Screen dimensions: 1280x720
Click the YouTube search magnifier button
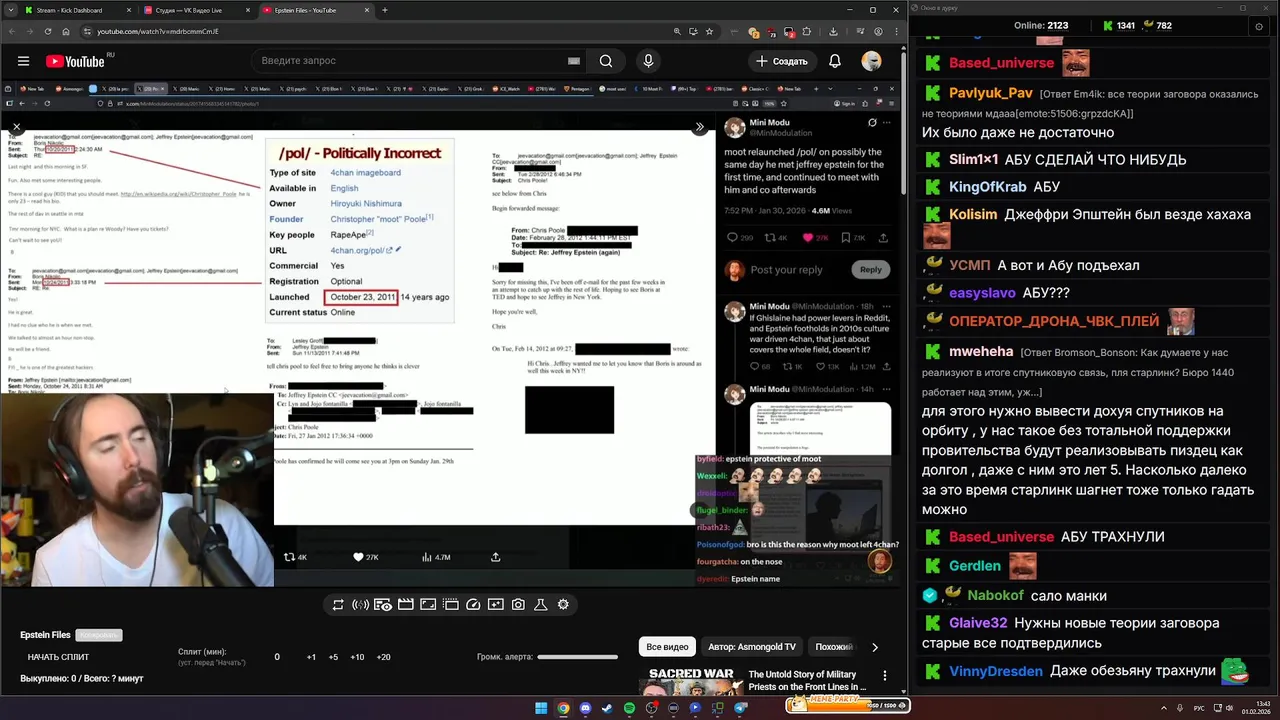click(606, 61)
